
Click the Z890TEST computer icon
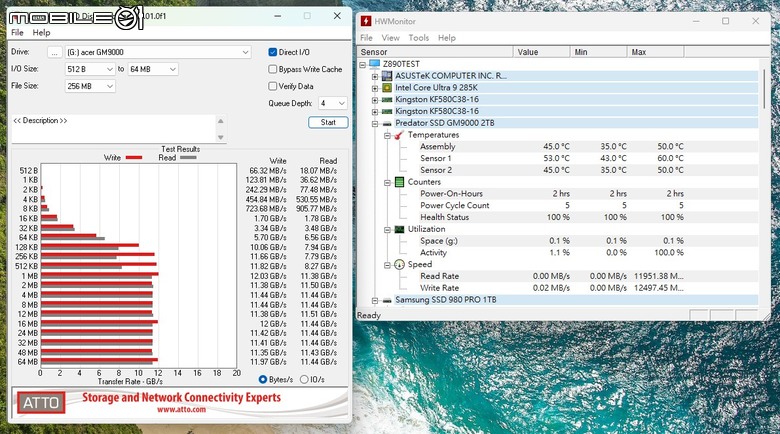[x=375, y=64]
